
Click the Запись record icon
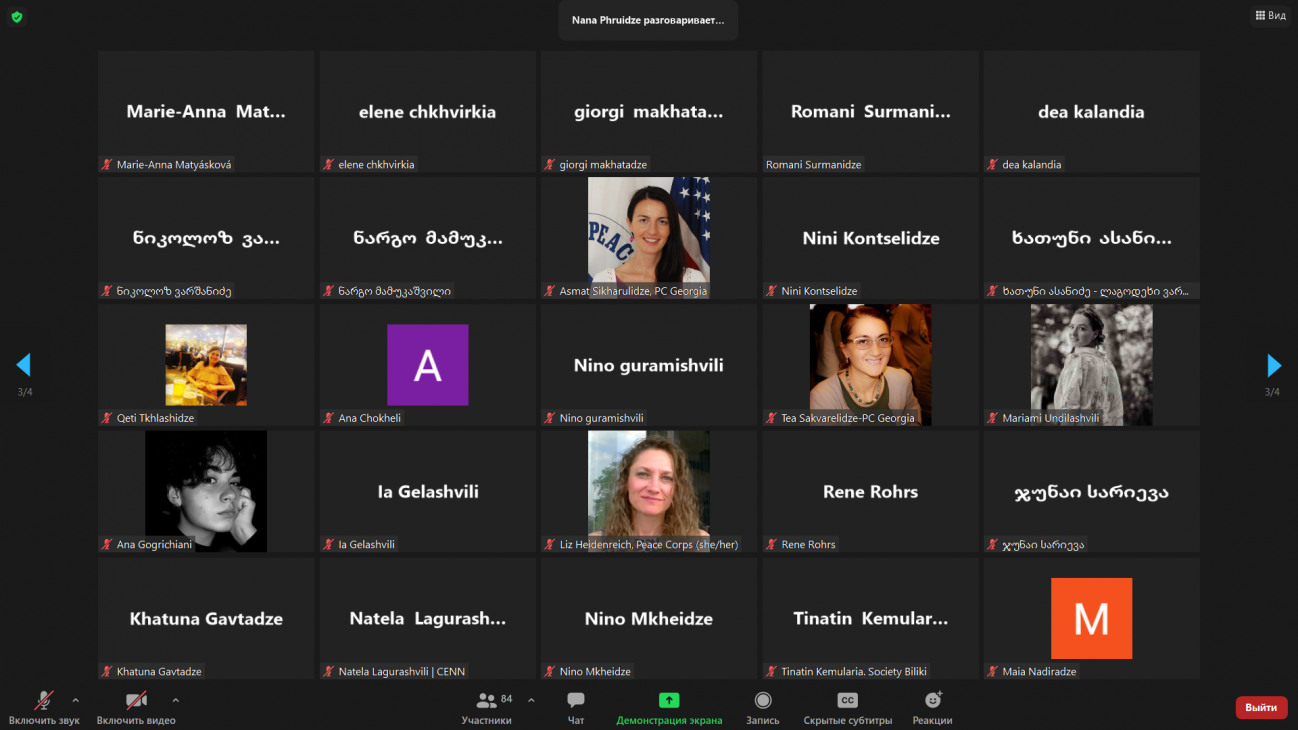tap(763, 701)
